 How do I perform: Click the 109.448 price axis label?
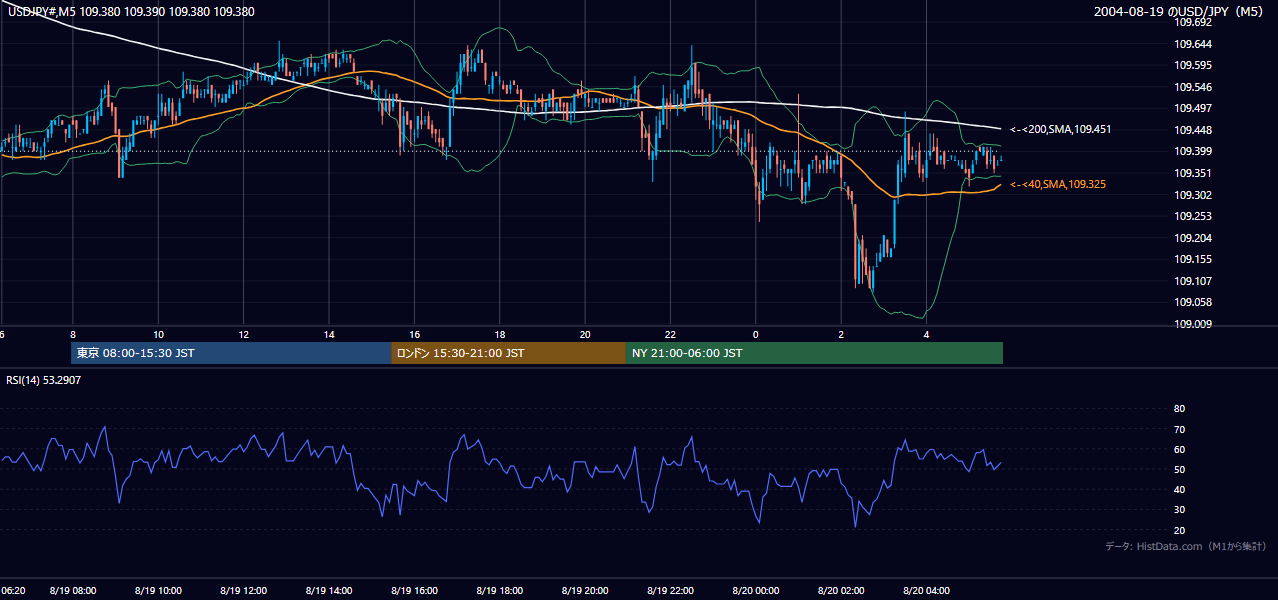(1192, 130)
